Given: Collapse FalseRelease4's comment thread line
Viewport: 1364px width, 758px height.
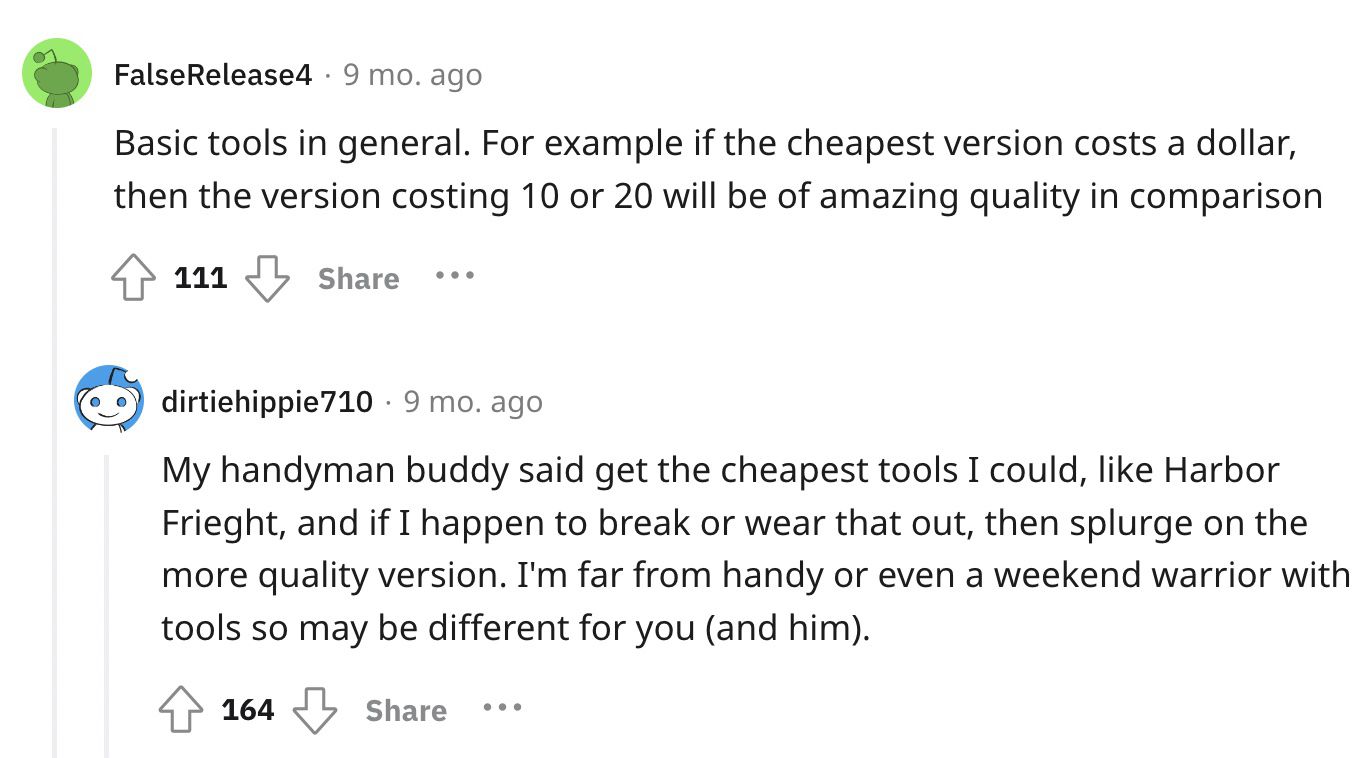Looking at the screenshot, I should coord(56,440).
